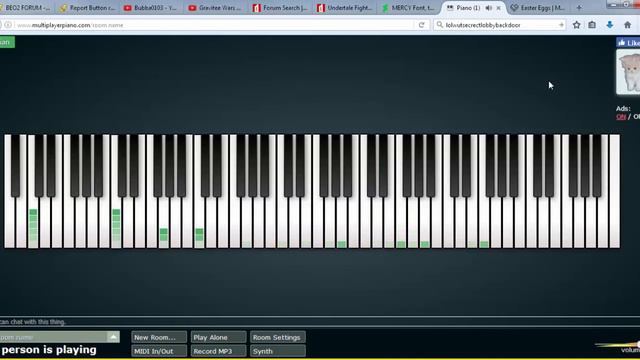Switch to the Report Button tab
Screen dimensions: 640x360
[87, 7]
